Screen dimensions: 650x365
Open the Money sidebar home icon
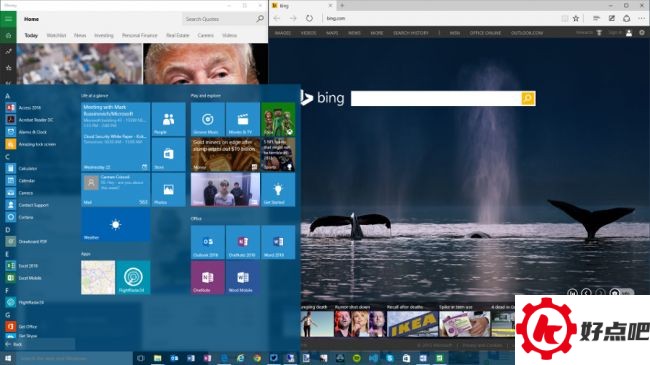[x=8, y=36]
